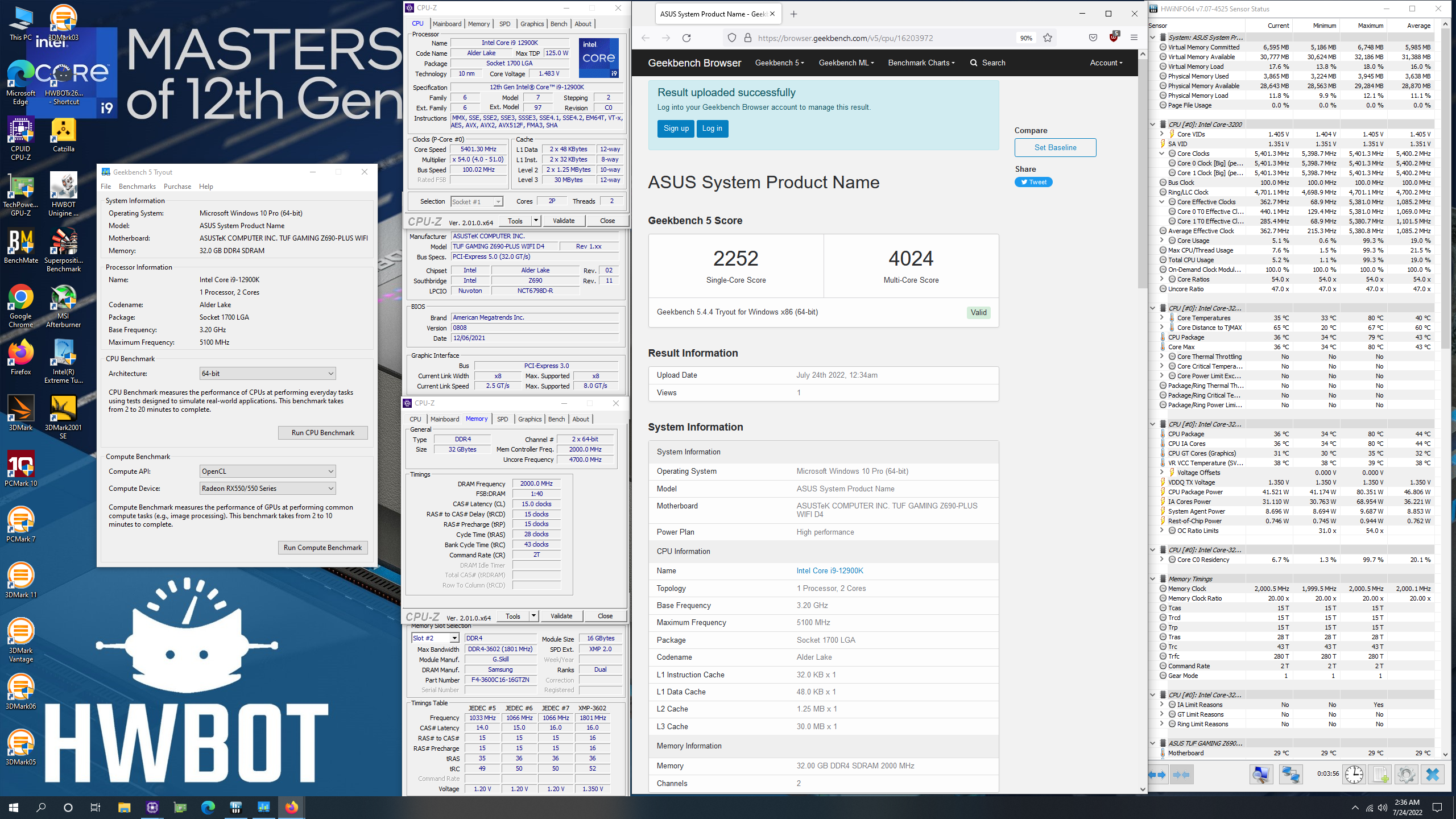Viewport: 1456px width, 819px height.
Task: Open Account dropdown in Geekbench Browser
Action: click(x=1106, y=63)
